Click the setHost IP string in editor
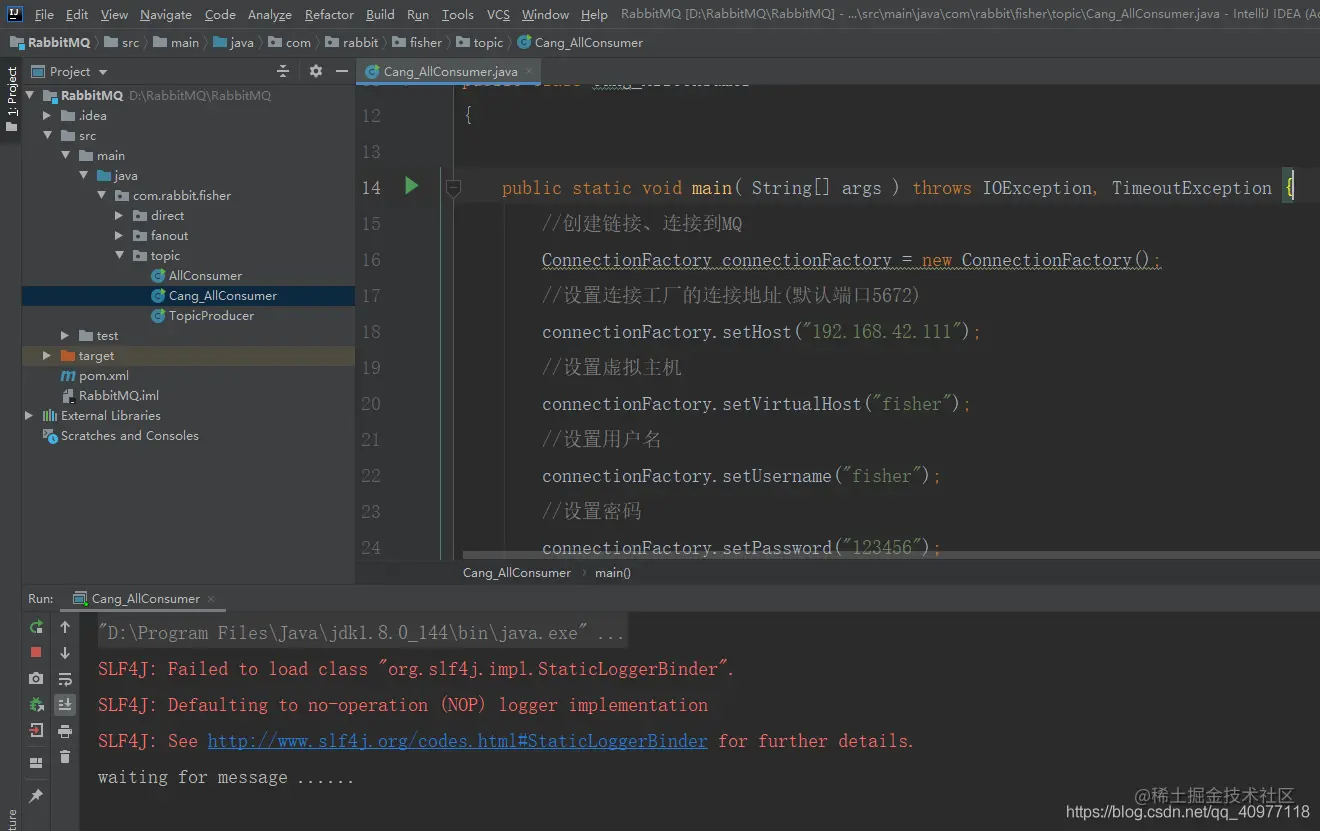The image size is (1320, 831). point(881,332)
